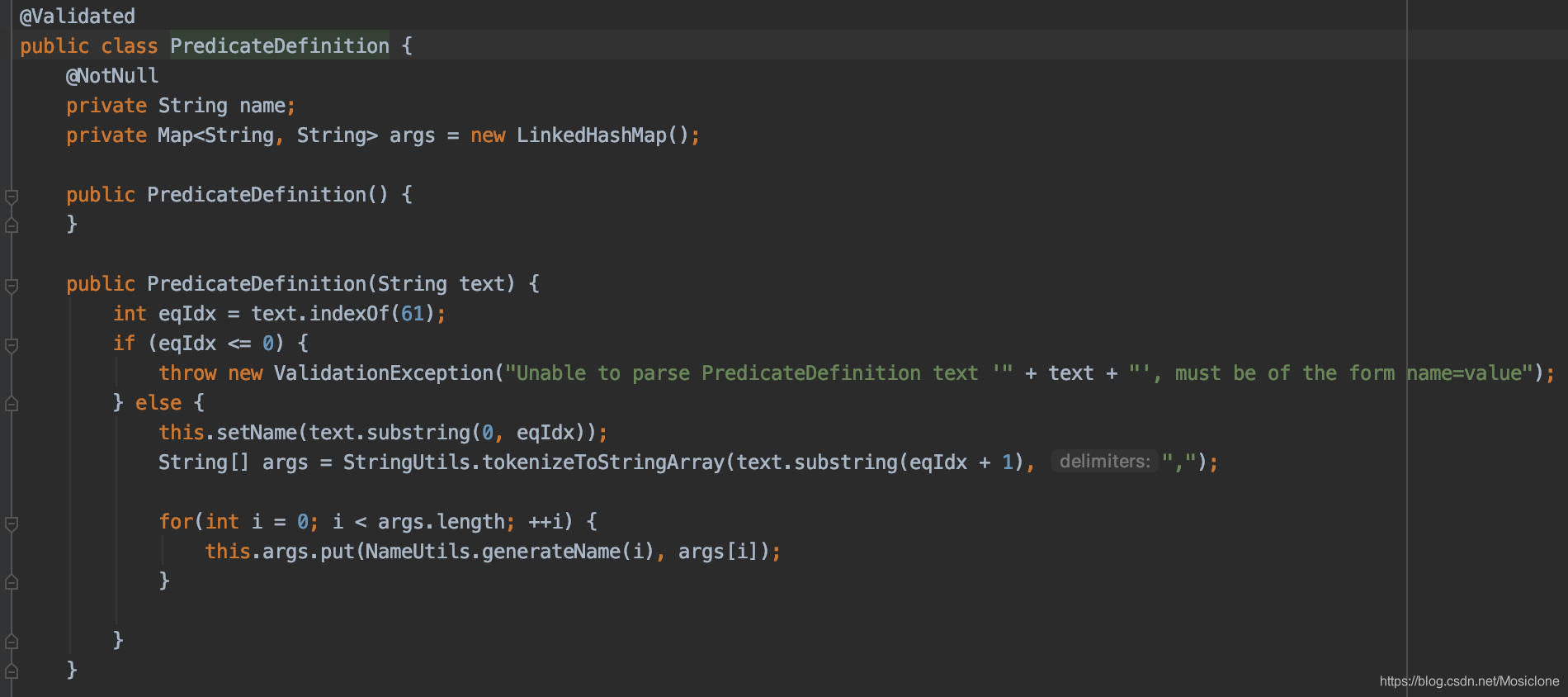1568x697 pixels.
Task: Click fold end marker at String constructor's closing brace
Action: tap(12, 671)
